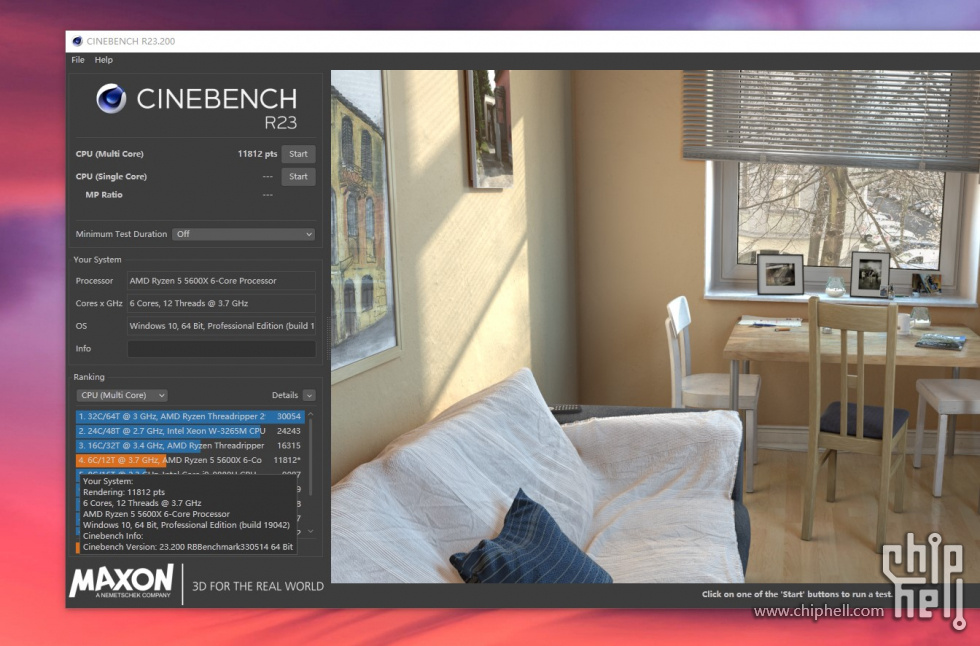The image size is (980, 646).
Task: Click the MP Ratio label
Action: [104, 194]
